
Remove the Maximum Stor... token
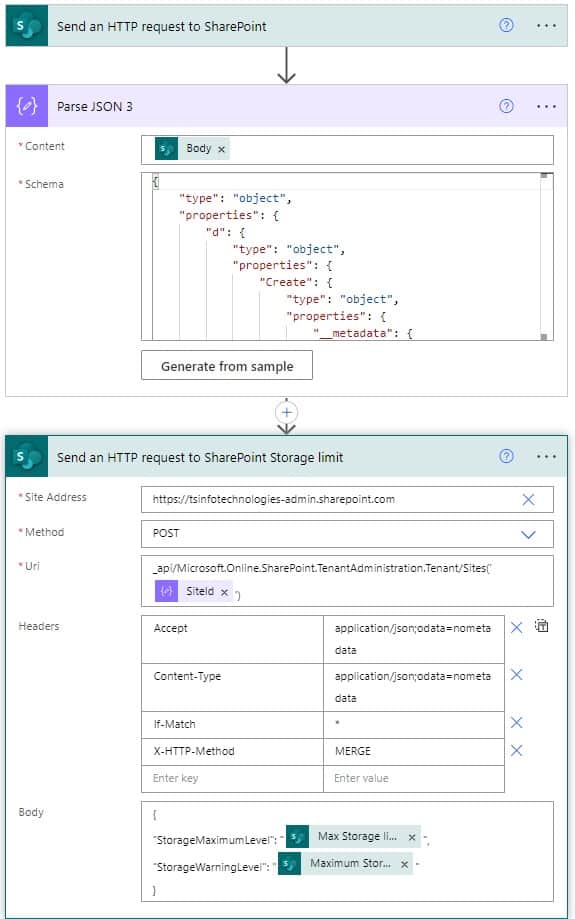[404, 864]
